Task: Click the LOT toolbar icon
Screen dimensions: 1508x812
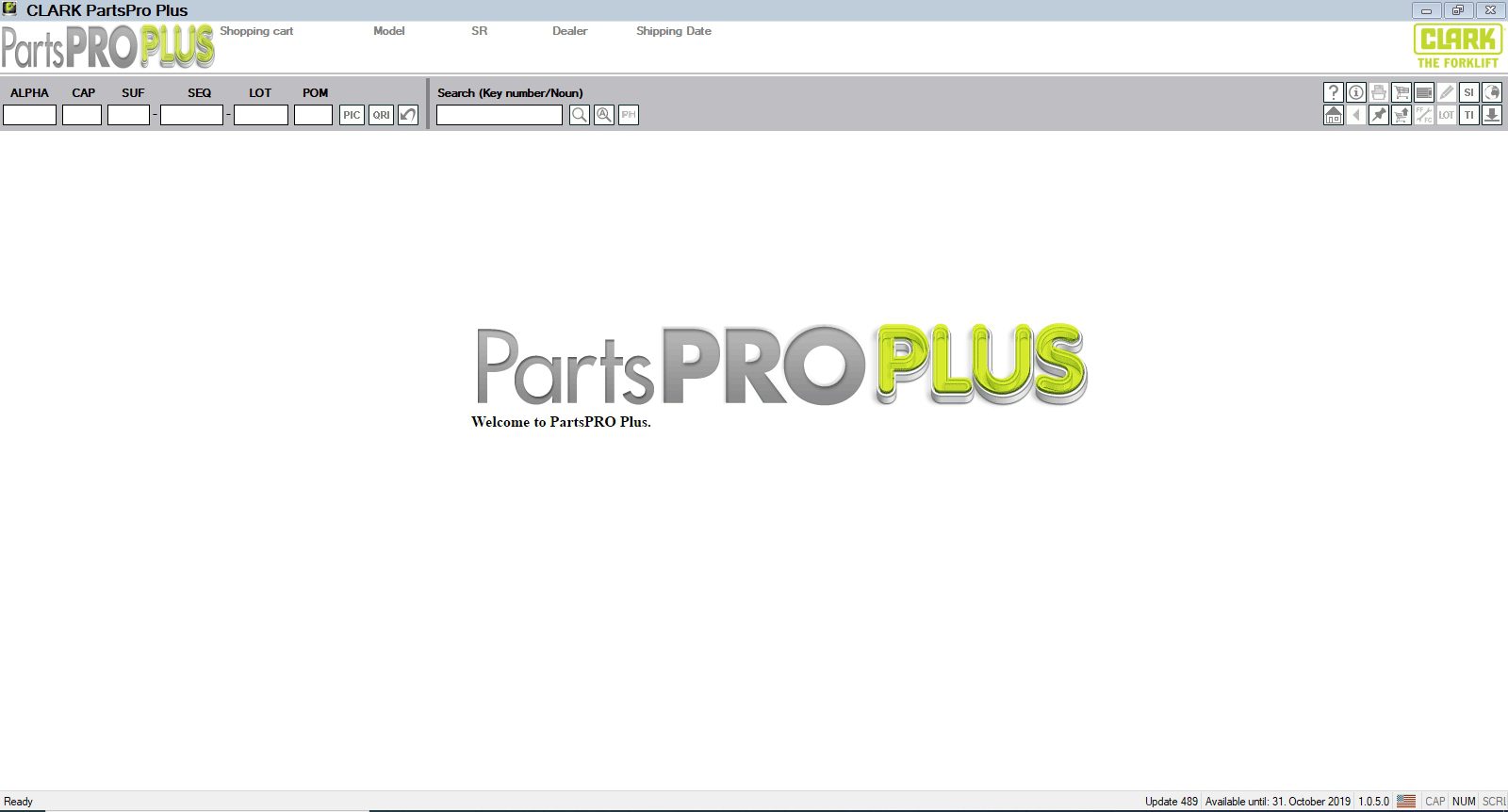Action: [x=1447, y=115]
